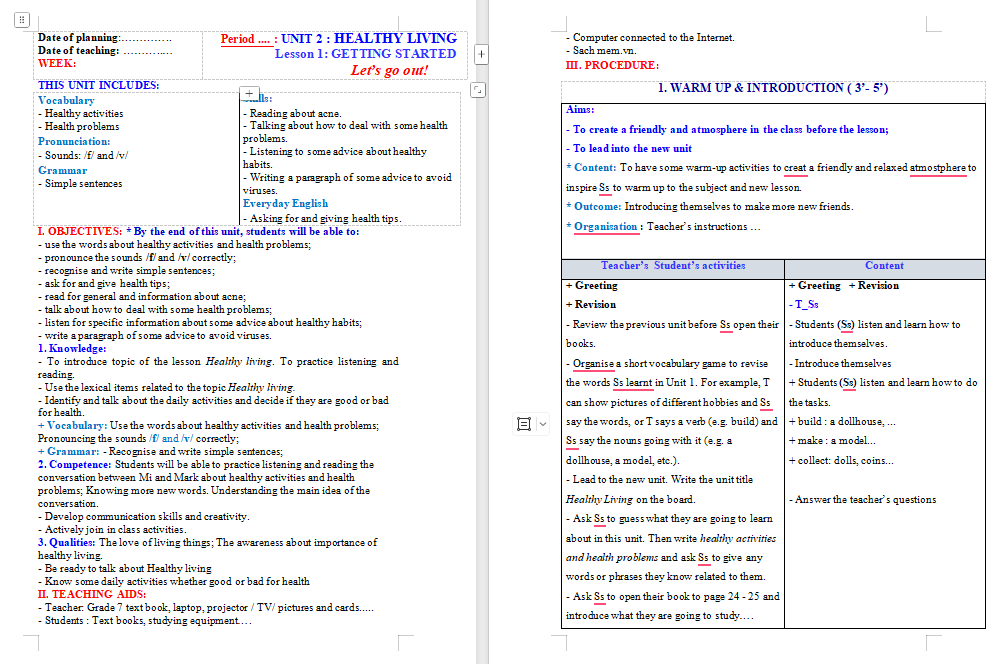Select the text-box selection icon in the floating toolbar
1002x664 pixels.
[524, 424]
